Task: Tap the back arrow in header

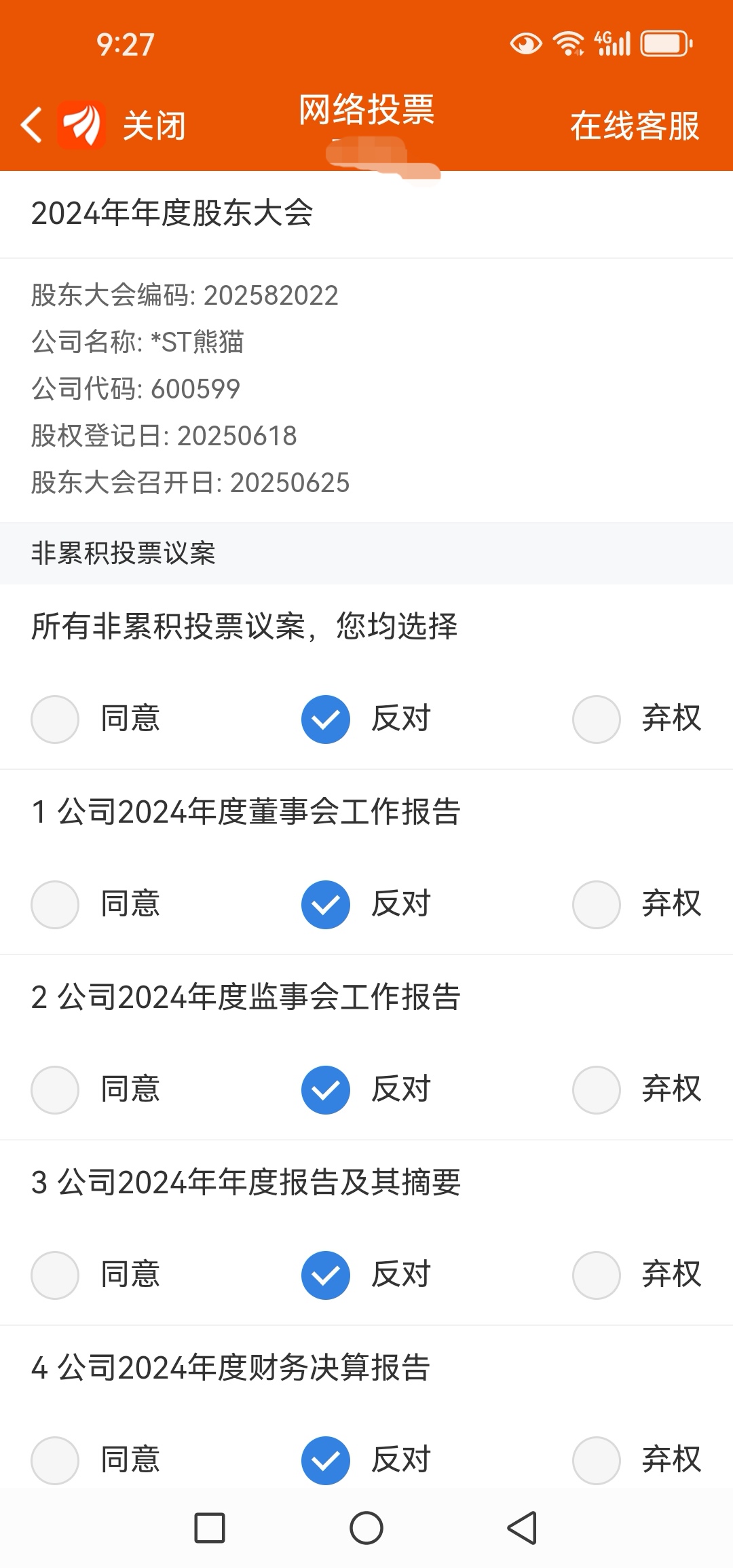Action: [x=31, y=125]
